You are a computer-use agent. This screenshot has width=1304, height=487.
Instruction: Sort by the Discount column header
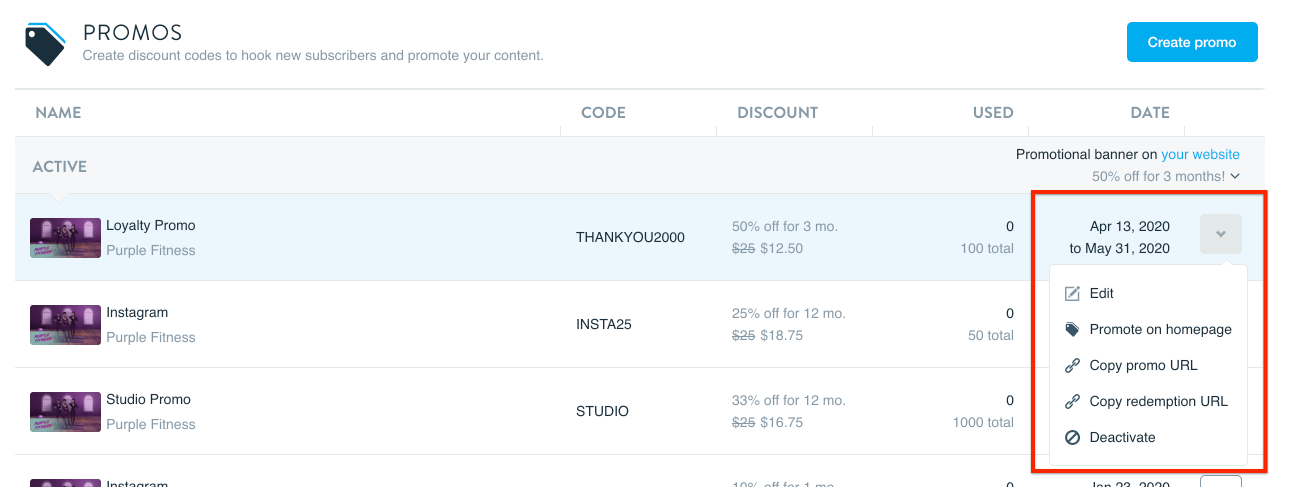click(777, 113)
